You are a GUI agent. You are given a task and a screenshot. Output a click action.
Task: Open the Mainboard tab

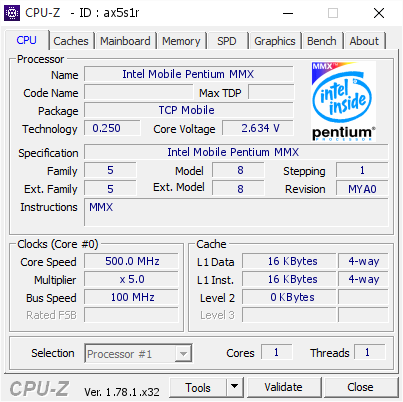tap(125, 41)
